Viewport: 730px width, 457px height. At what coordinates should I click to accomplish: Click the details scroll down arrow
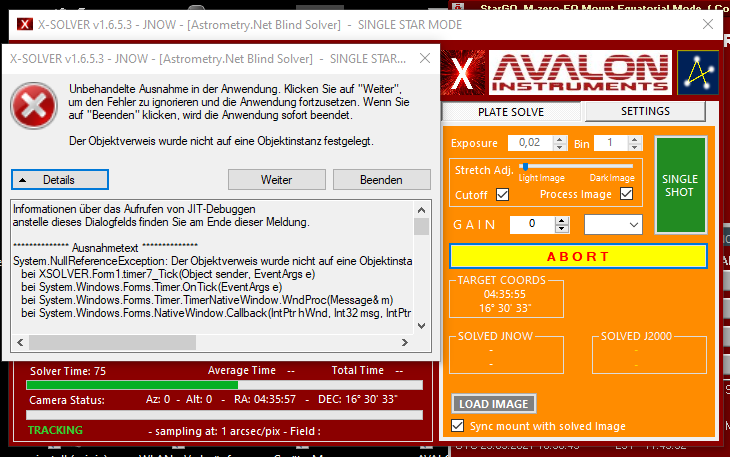pyautogui.click(x=421, y=326)
